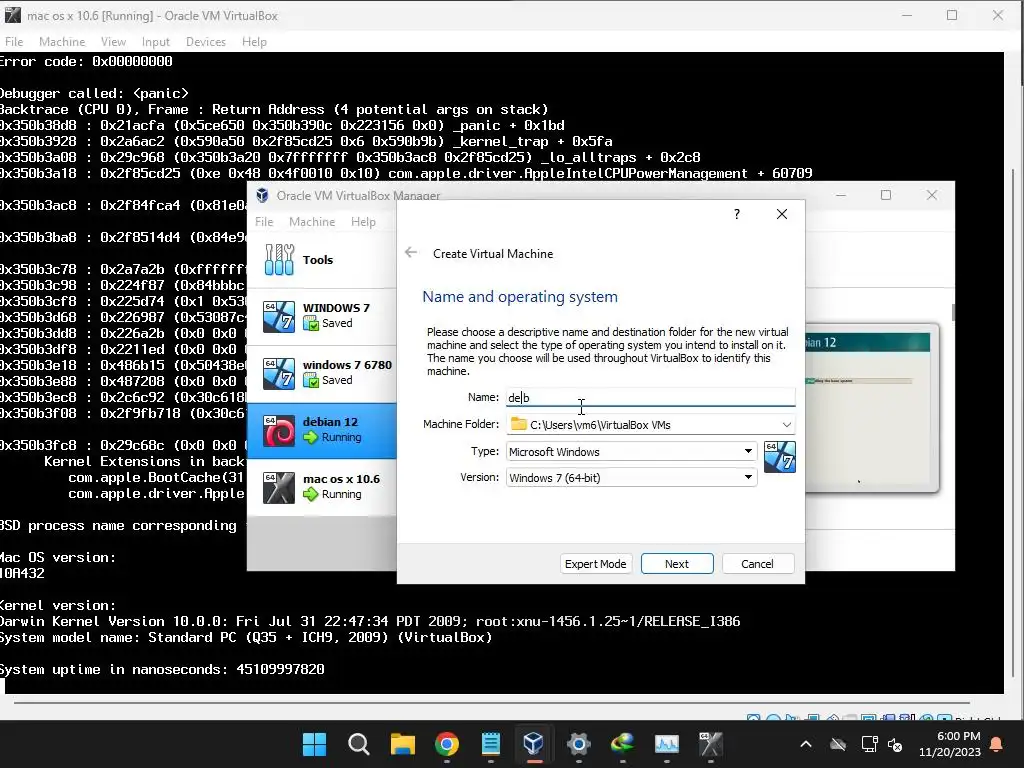The height and width of the screenshot is (768, 1024).
Task: Open the VM window Machine menu
Action: click(62, 42)
